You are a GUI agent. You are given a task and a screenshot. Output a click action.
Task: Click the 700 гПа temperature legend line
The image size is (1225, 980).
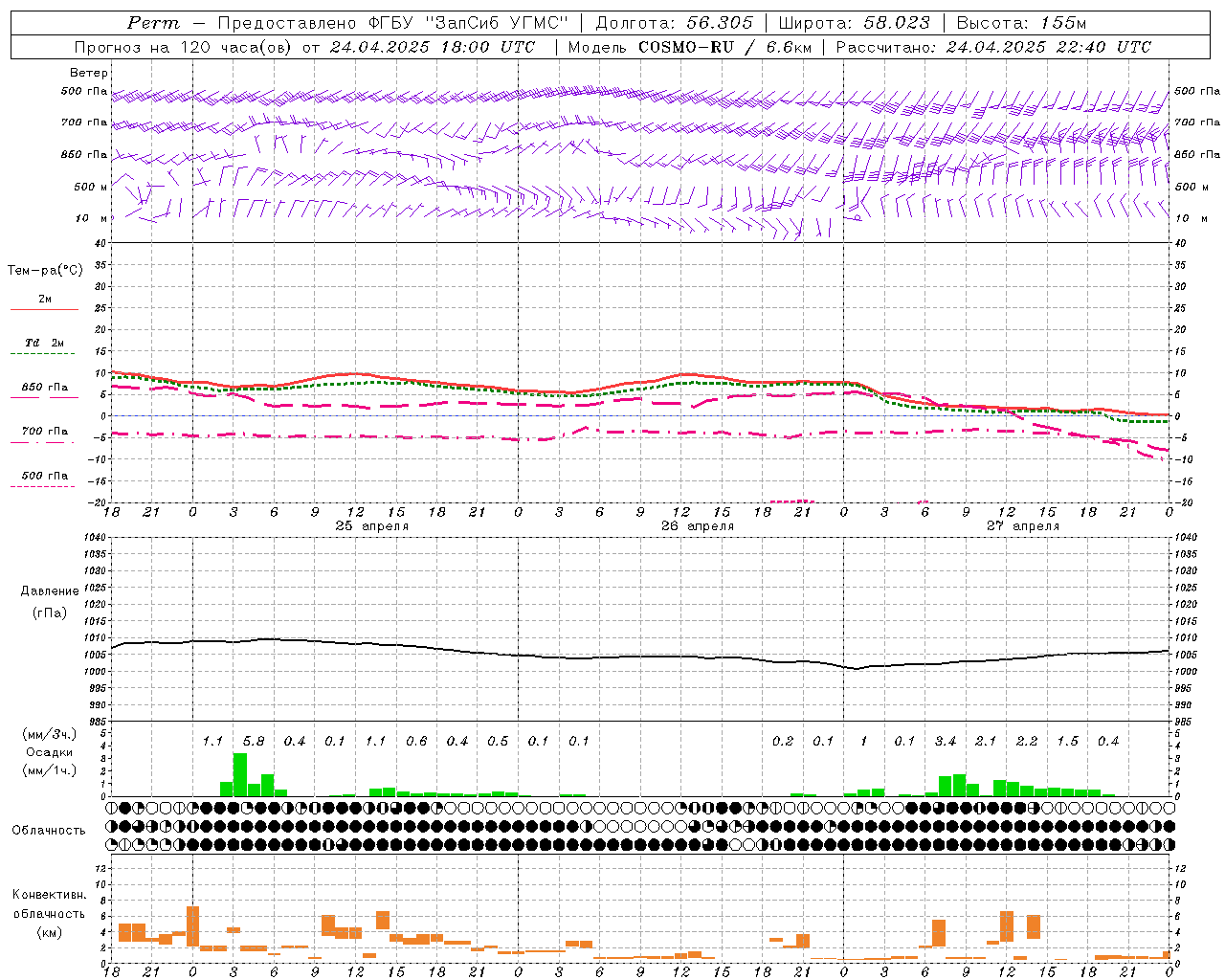coord(44,442)
